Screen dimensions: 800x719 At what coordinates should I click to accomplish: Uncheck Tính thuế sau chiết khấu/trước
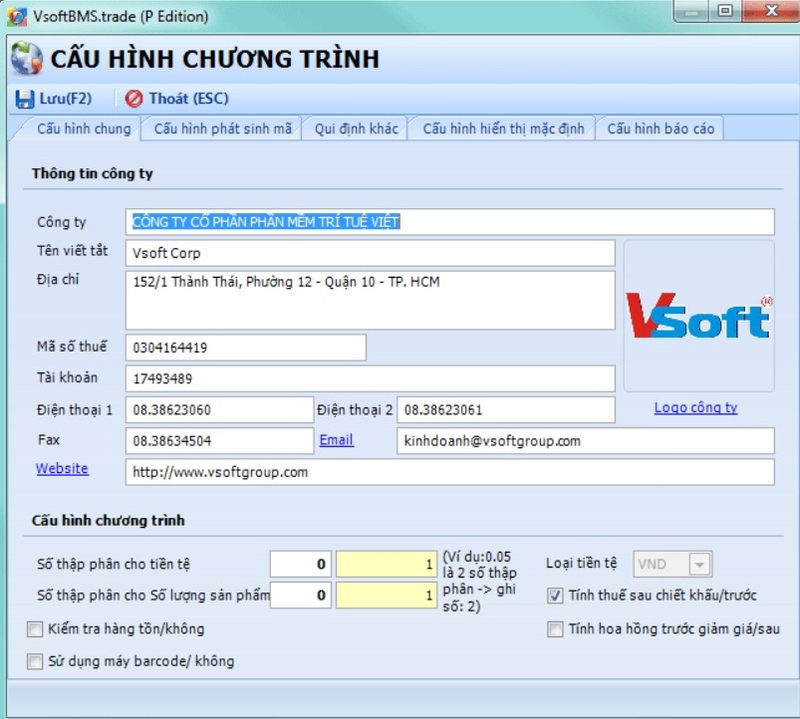click(x=555, y=596)
